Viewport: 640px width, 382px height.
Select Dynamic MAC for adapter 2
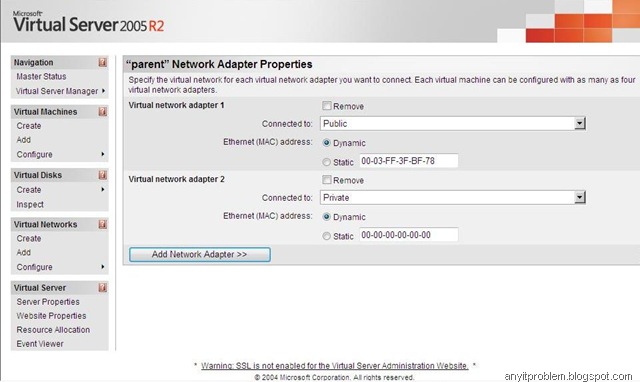click(x=327, y=217)
